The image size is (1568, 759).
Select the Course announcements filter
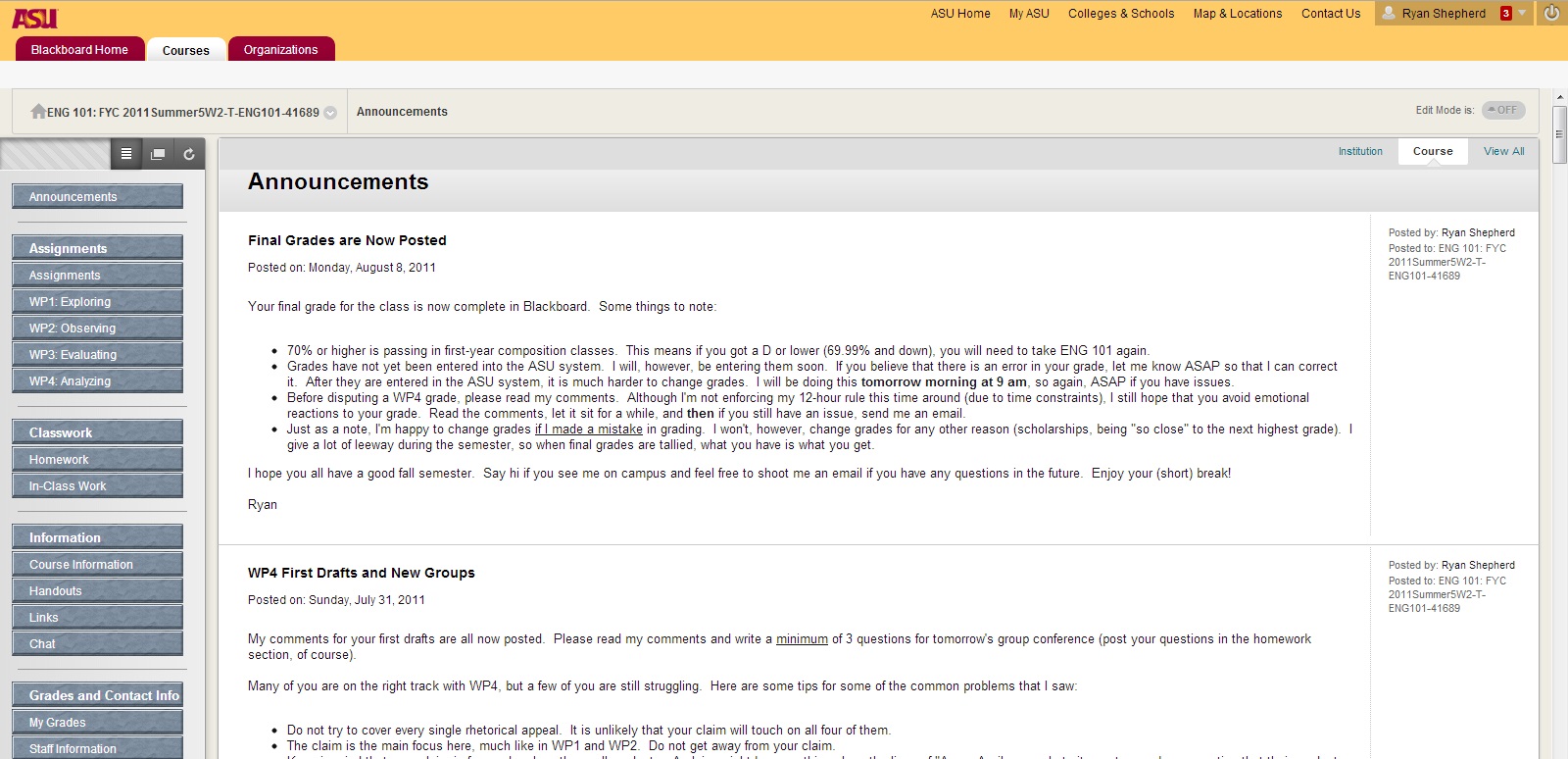coord(1433,151)
